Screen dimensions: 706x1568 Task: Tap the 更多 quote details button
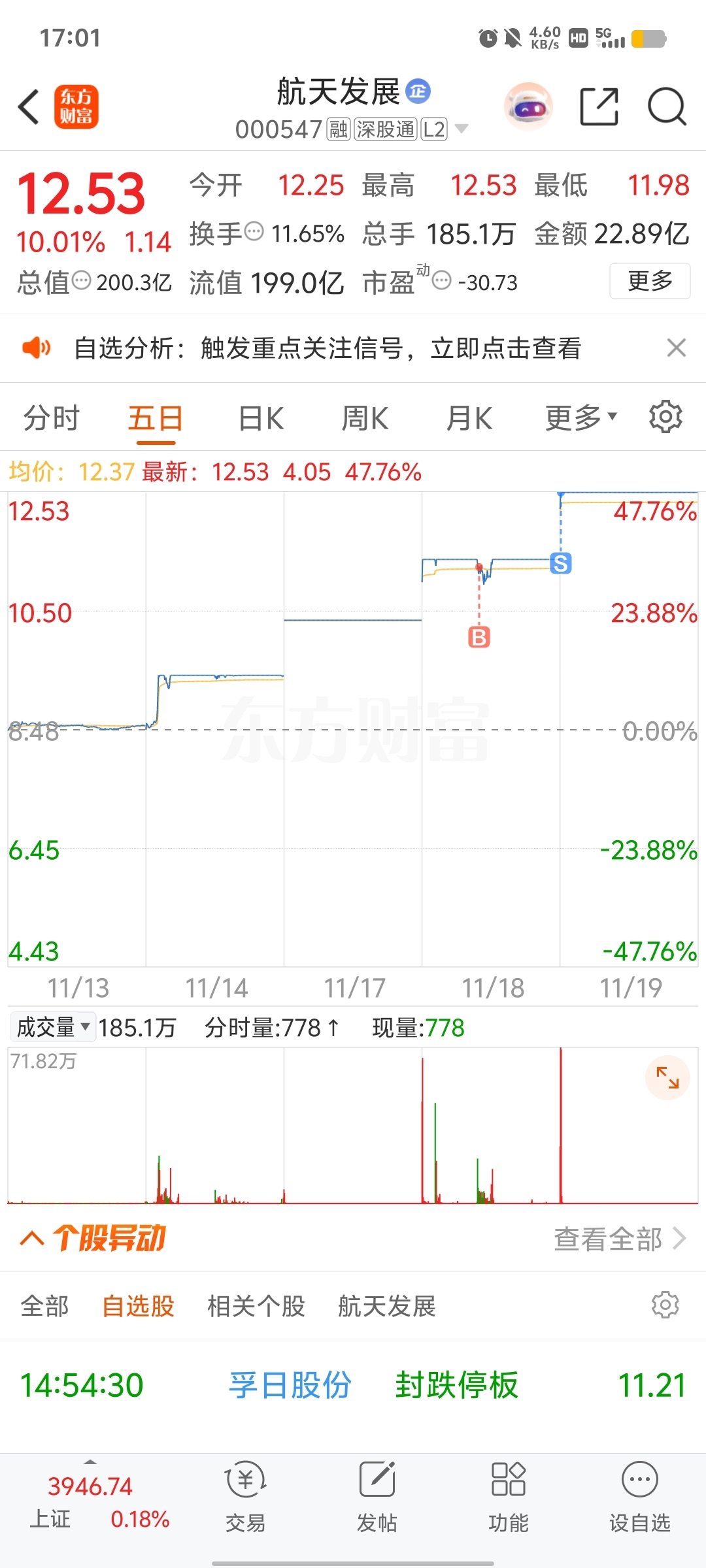click(x=650, y=281)
